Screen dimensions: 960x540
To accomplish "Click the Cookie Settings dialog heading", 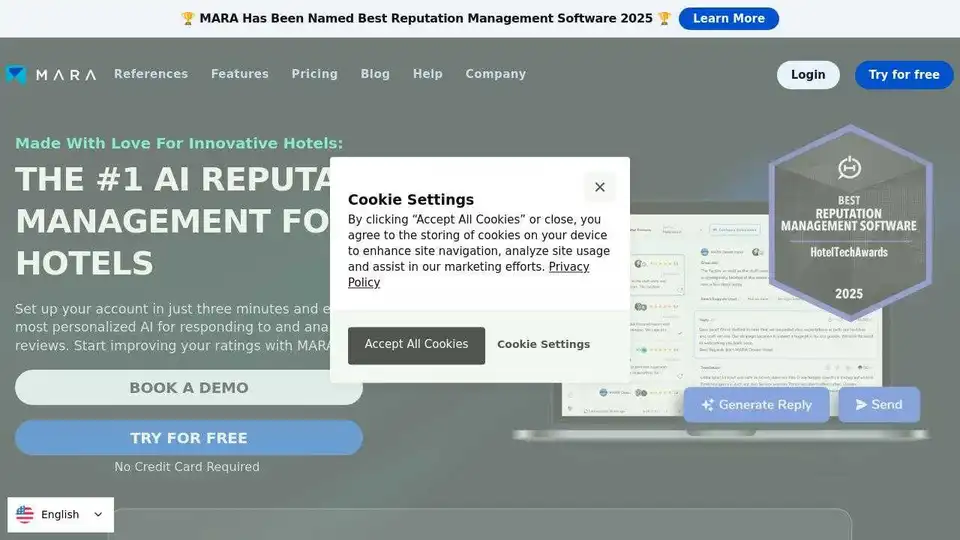I will coord(411,200).
